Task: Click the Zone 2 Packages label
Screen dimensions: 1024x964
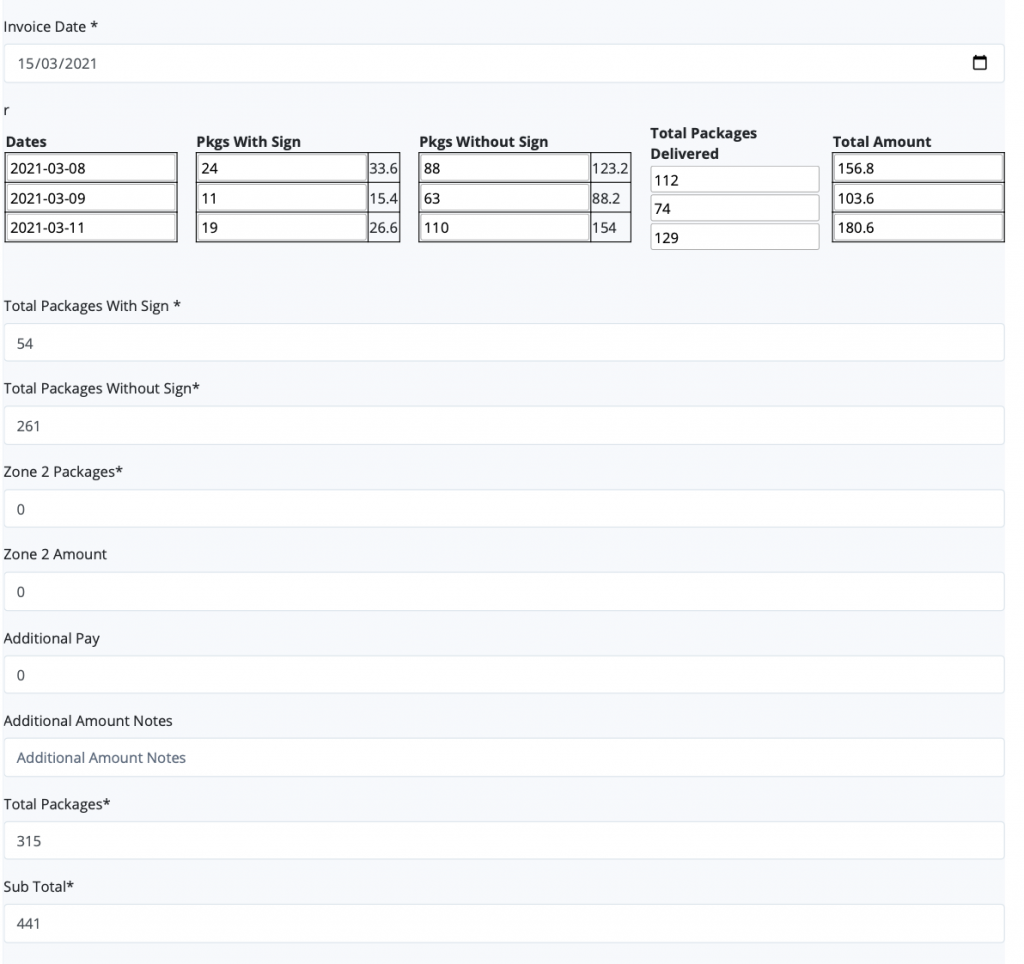Action: [63, 472]
